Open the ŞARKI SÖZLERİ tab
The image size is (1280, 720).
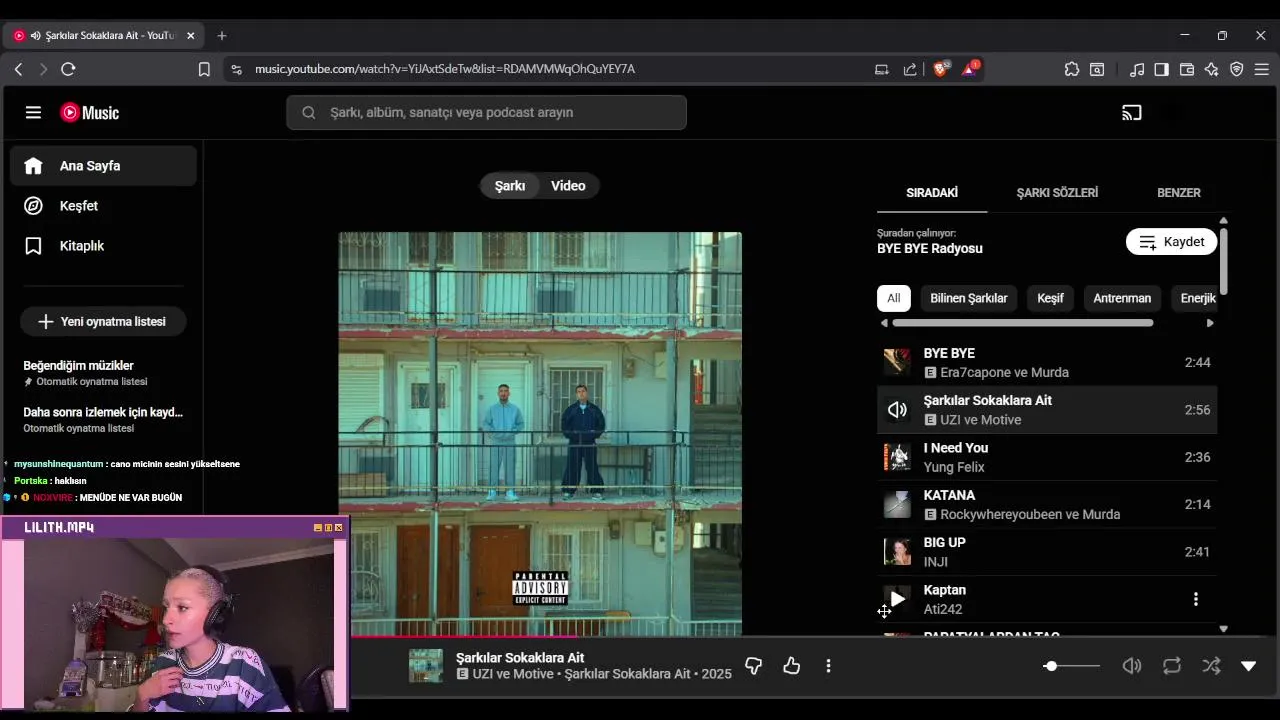[x=1057, y=193]
